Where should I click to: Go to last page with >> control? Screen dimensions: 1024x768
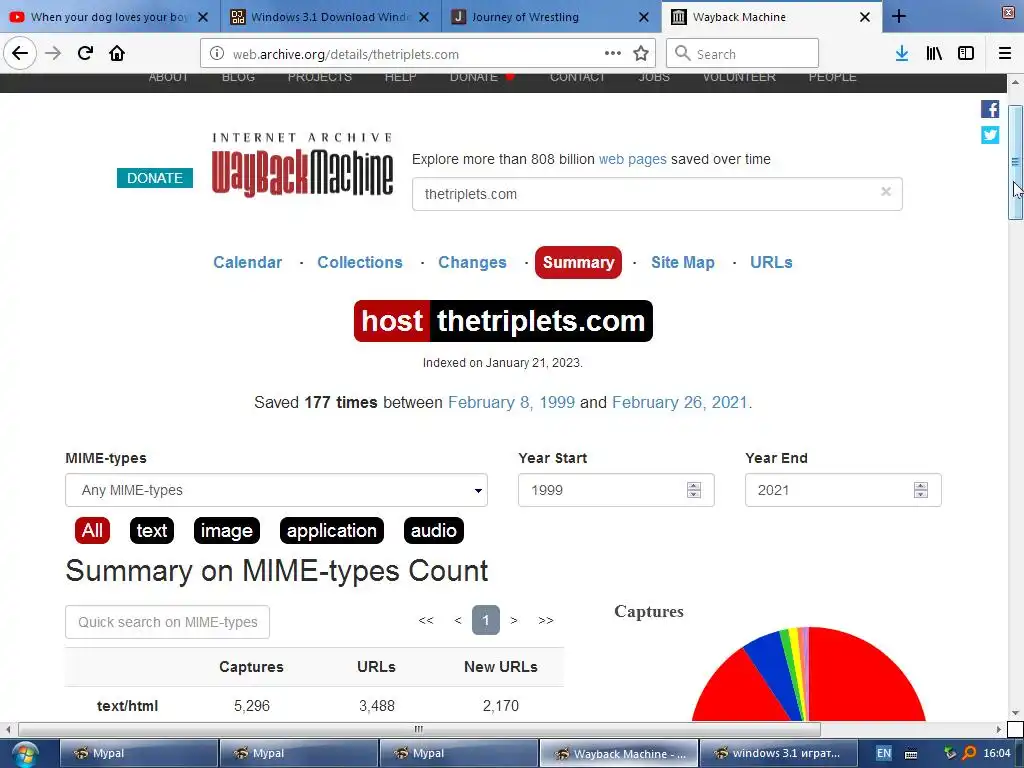(546, 620)
